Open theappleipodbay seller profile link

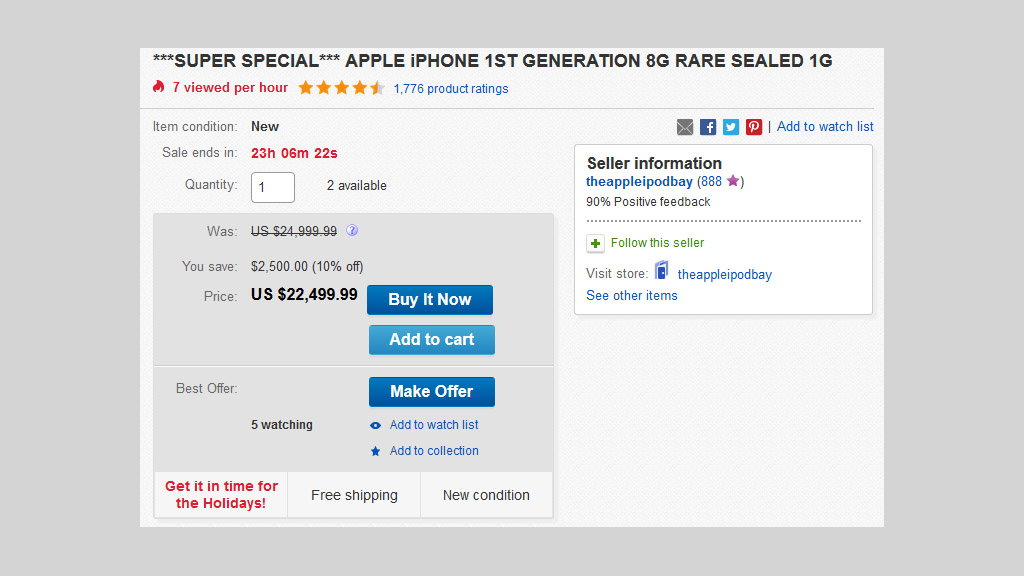pos(639,182)
